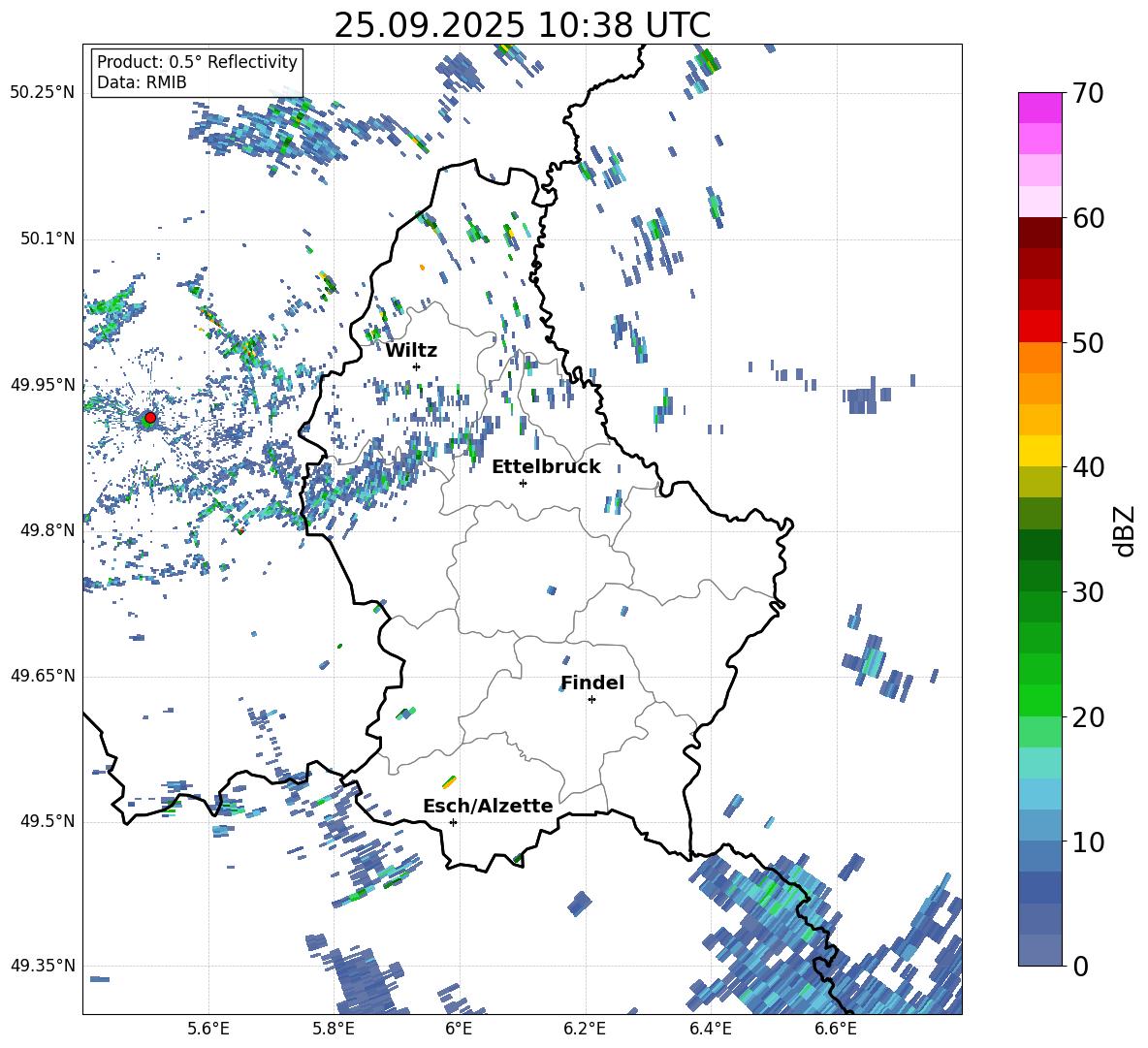Click the colorbar tick label 50
1148x1048 pixels.
coord(1088,342)
